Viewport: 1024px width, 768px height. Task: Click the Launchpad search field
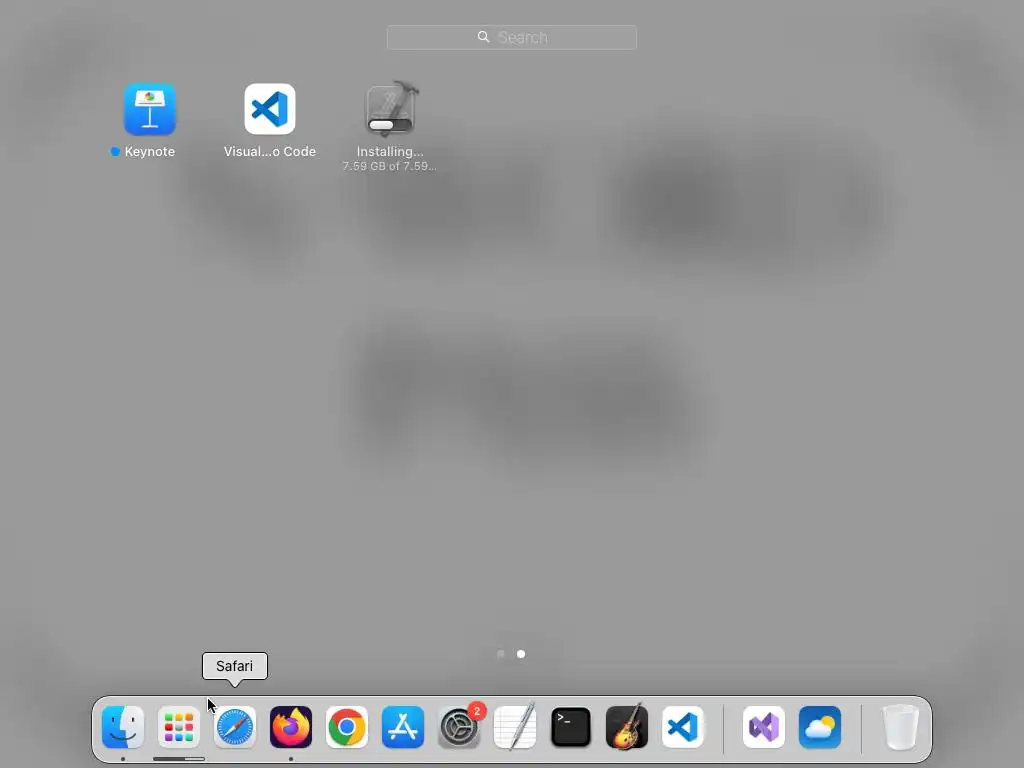511,37
